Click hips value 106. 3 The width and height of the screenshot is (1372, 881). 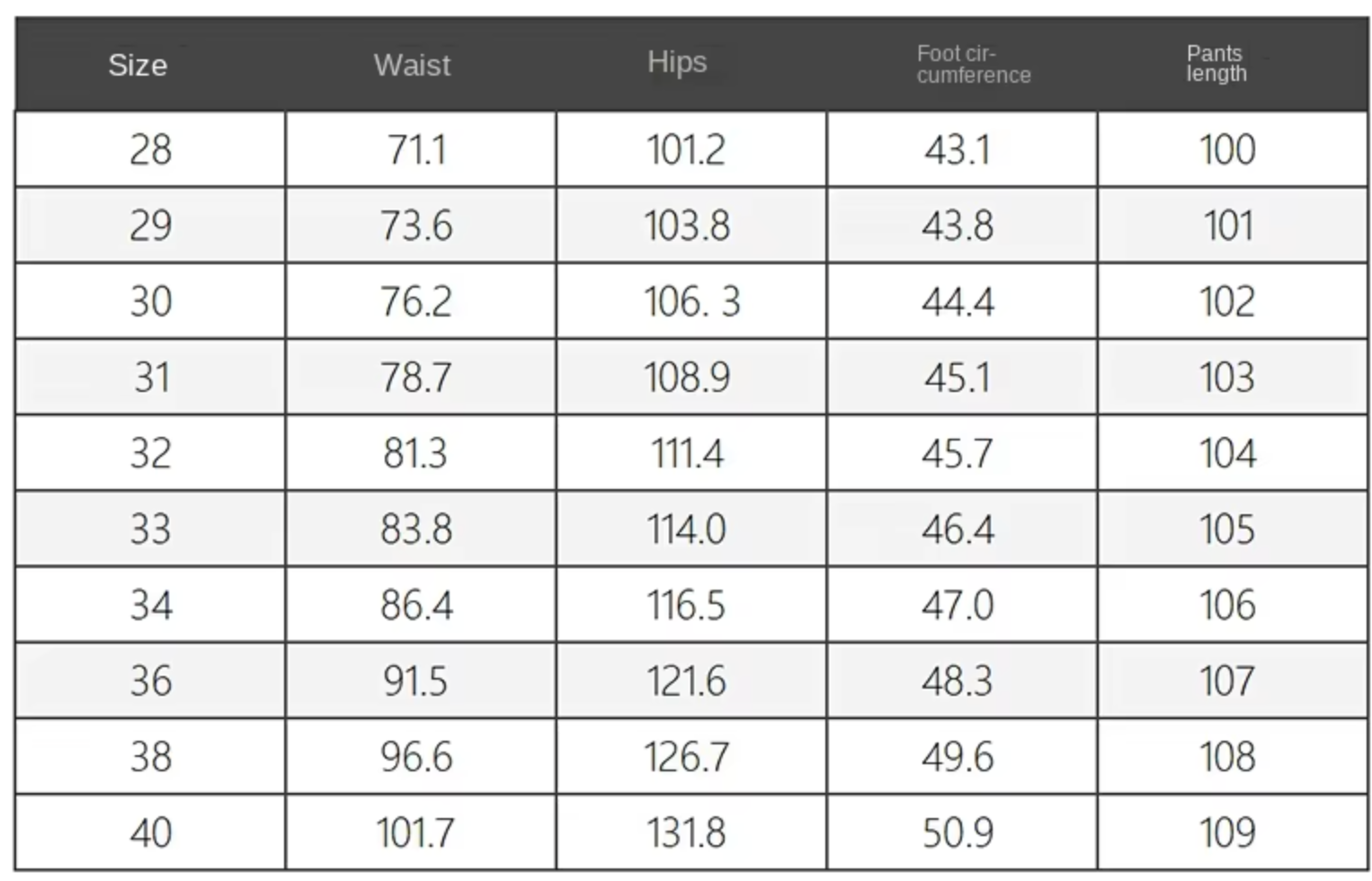tap(690, 301)
